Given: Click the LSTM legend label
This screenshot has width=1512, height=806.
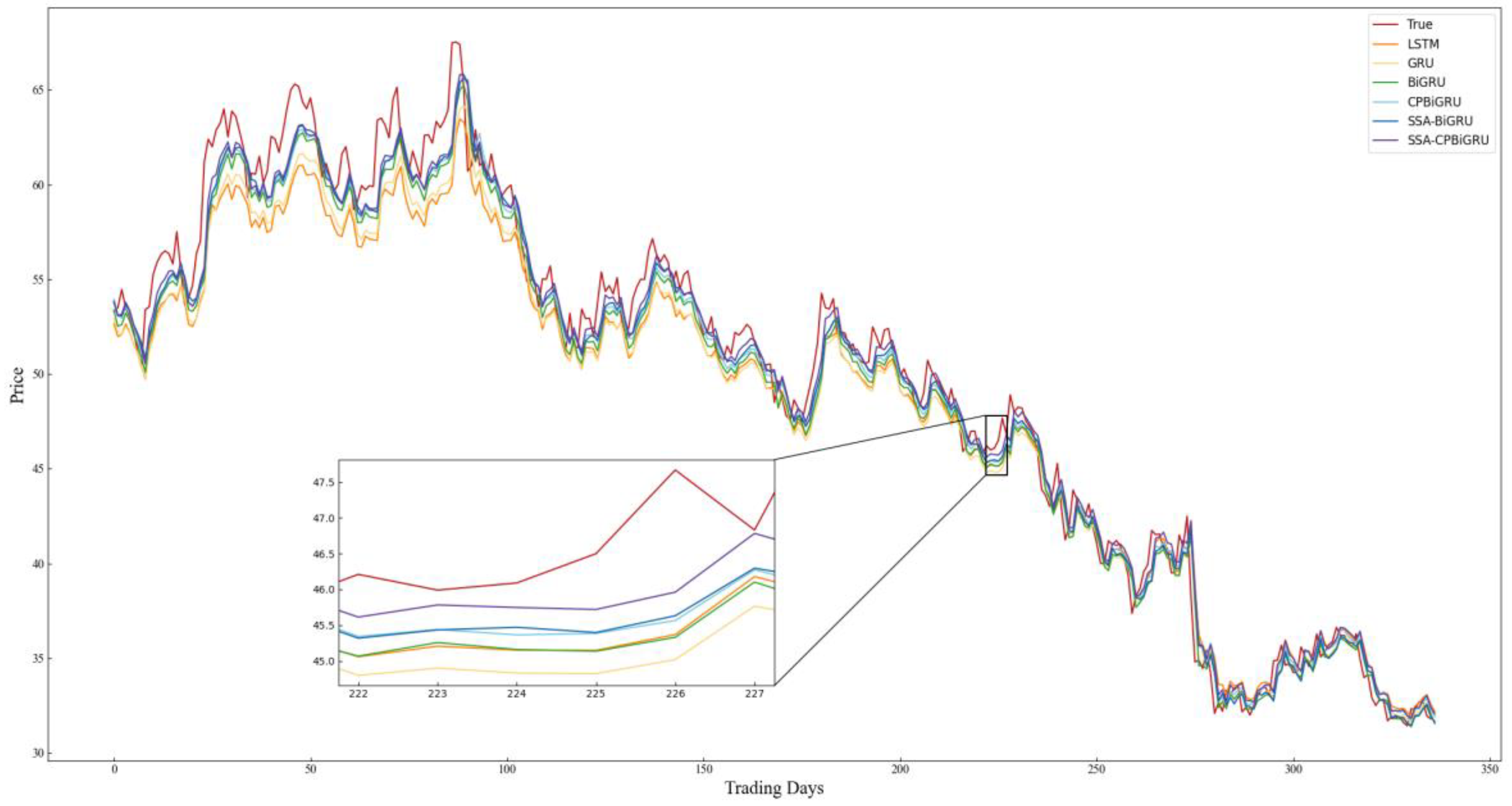Looking at the screenshot, I should tap(1423, 44).
